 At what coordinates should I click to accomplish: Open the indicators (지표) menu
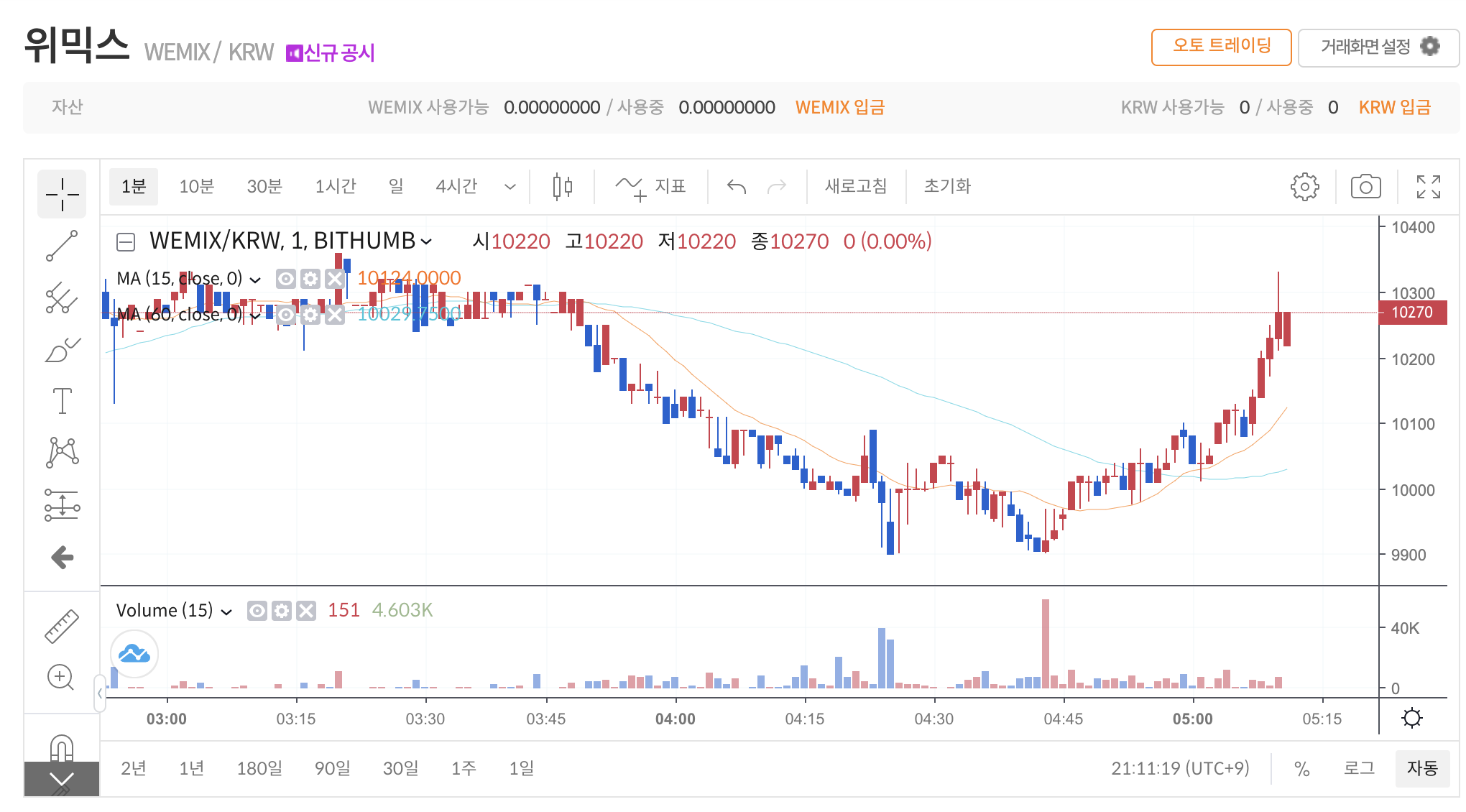click(x=651, y=187)
